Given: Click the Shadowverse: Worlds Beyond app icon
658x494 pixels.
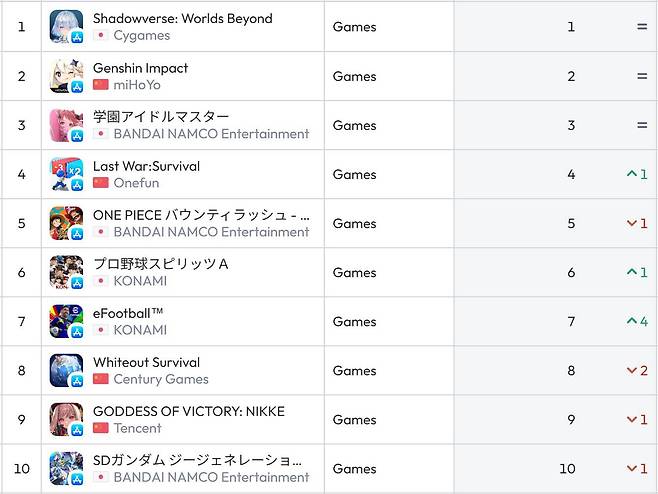Looking at the screenshot, I should coord(66,26).
